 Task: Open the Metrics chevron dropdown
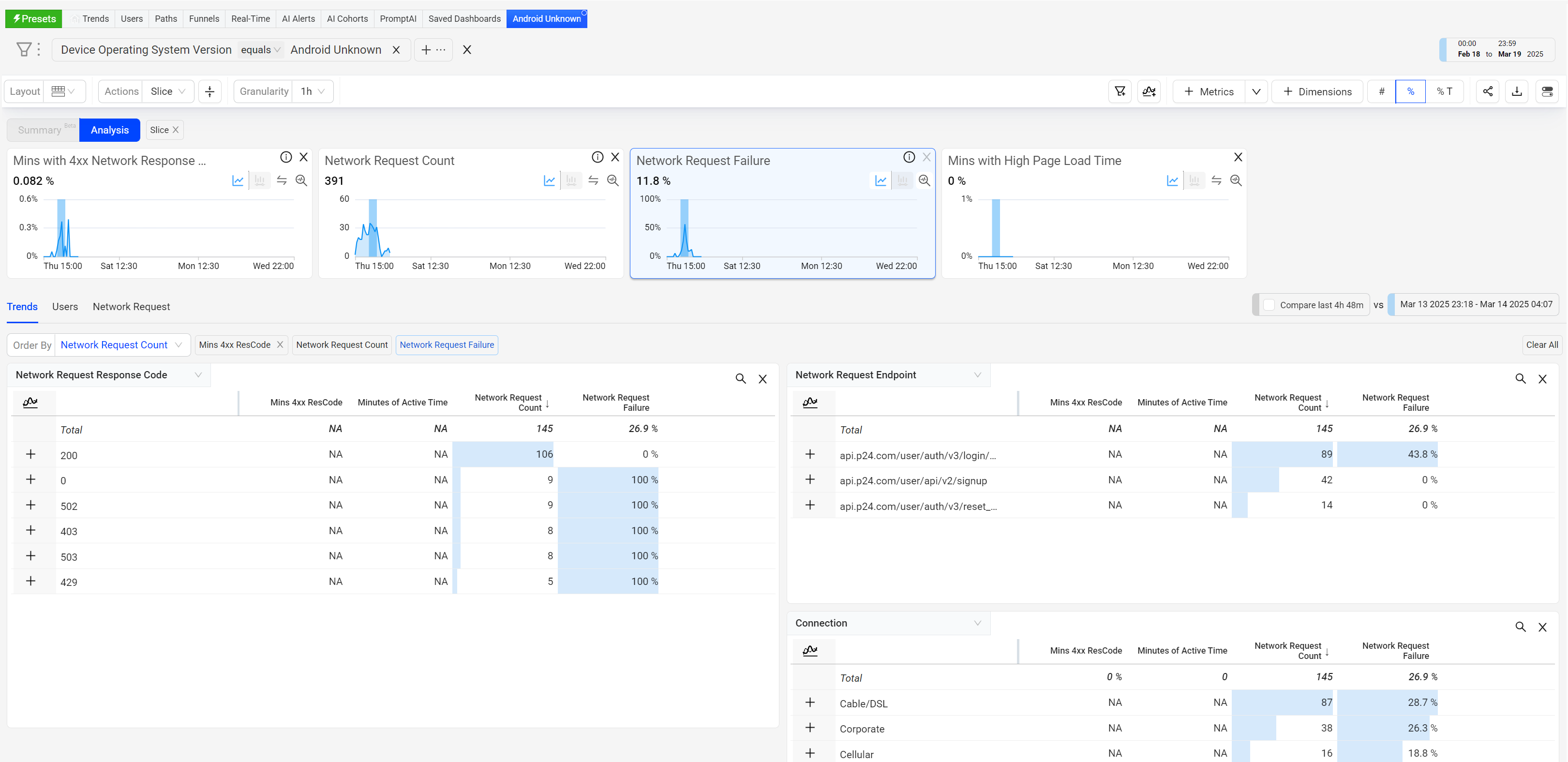pos(1256,91)
